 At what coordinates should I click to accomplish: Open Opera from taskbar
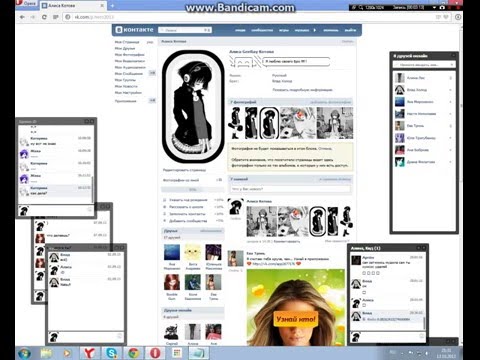tap(155, 353)
